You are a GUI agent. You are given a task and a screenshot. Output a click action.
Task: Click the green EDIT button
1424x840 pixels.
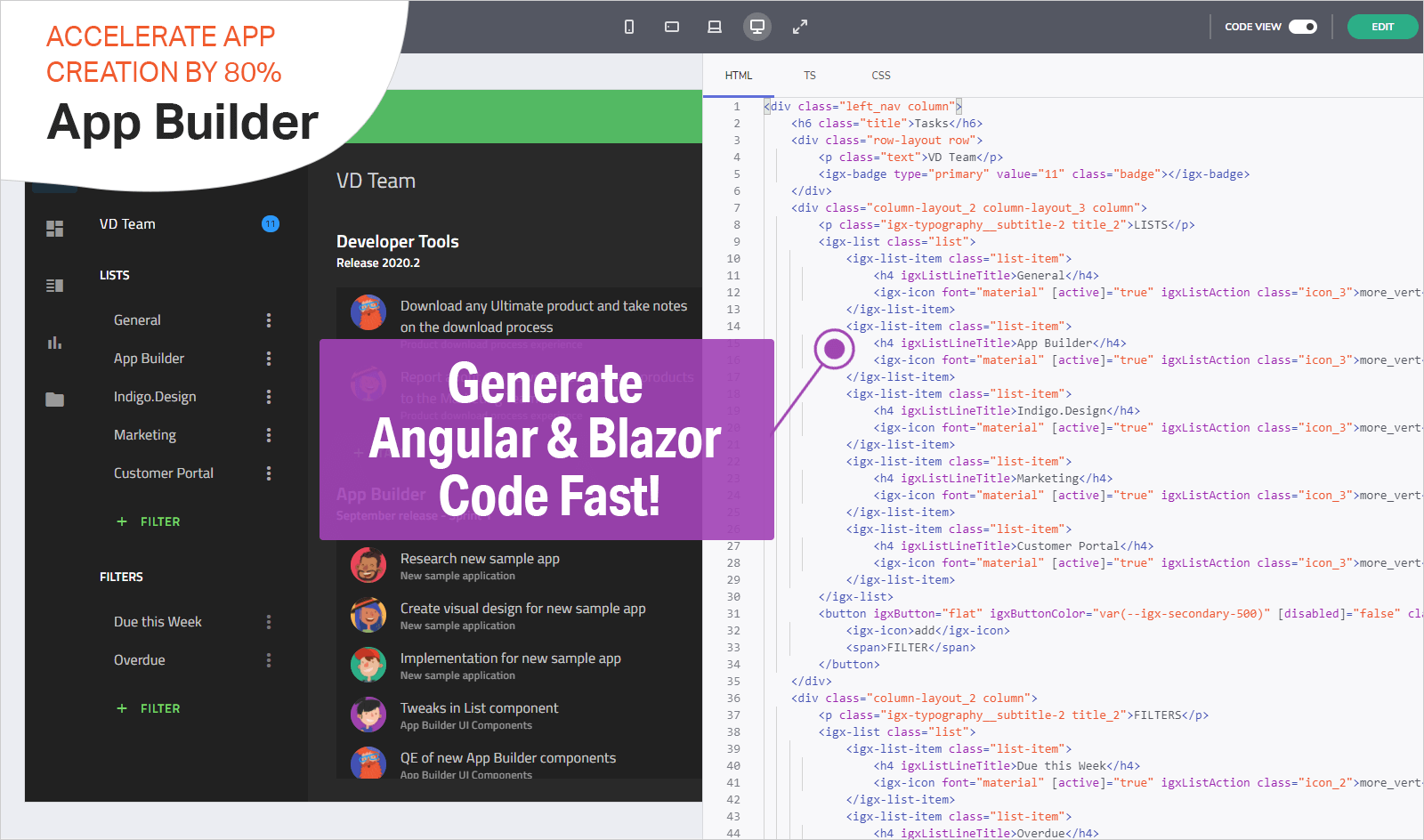coord(1382,27)
